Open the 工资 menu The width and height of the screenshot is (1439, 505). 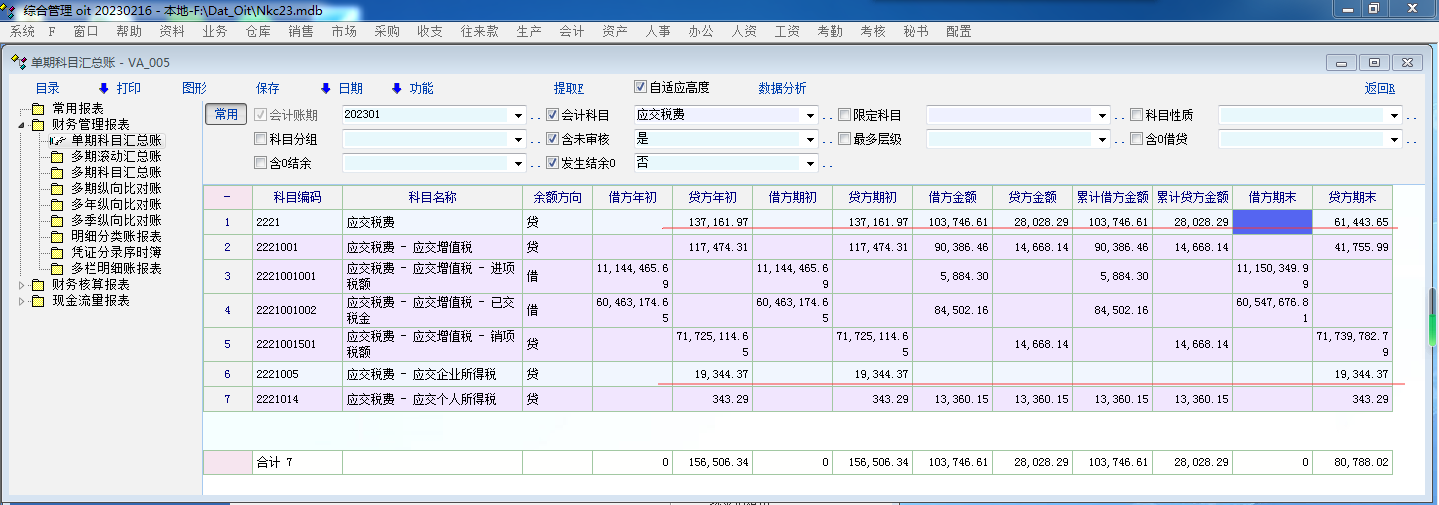(x=787, y=31)
